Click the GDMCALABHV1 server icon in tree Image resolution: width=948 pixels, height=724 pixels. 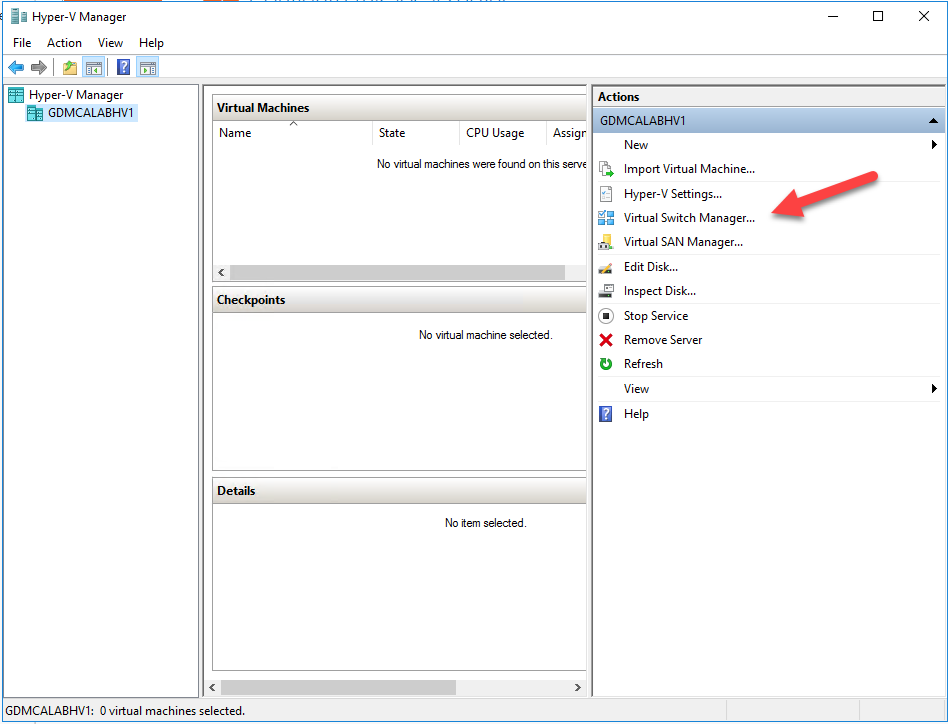35,113
